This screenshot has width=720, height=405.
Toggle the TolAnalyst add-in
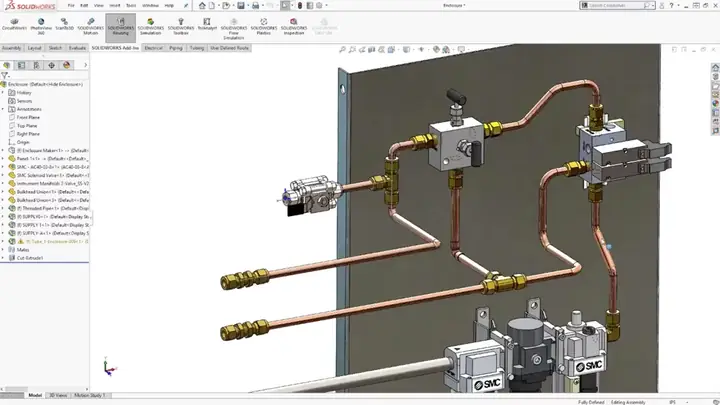207,24
